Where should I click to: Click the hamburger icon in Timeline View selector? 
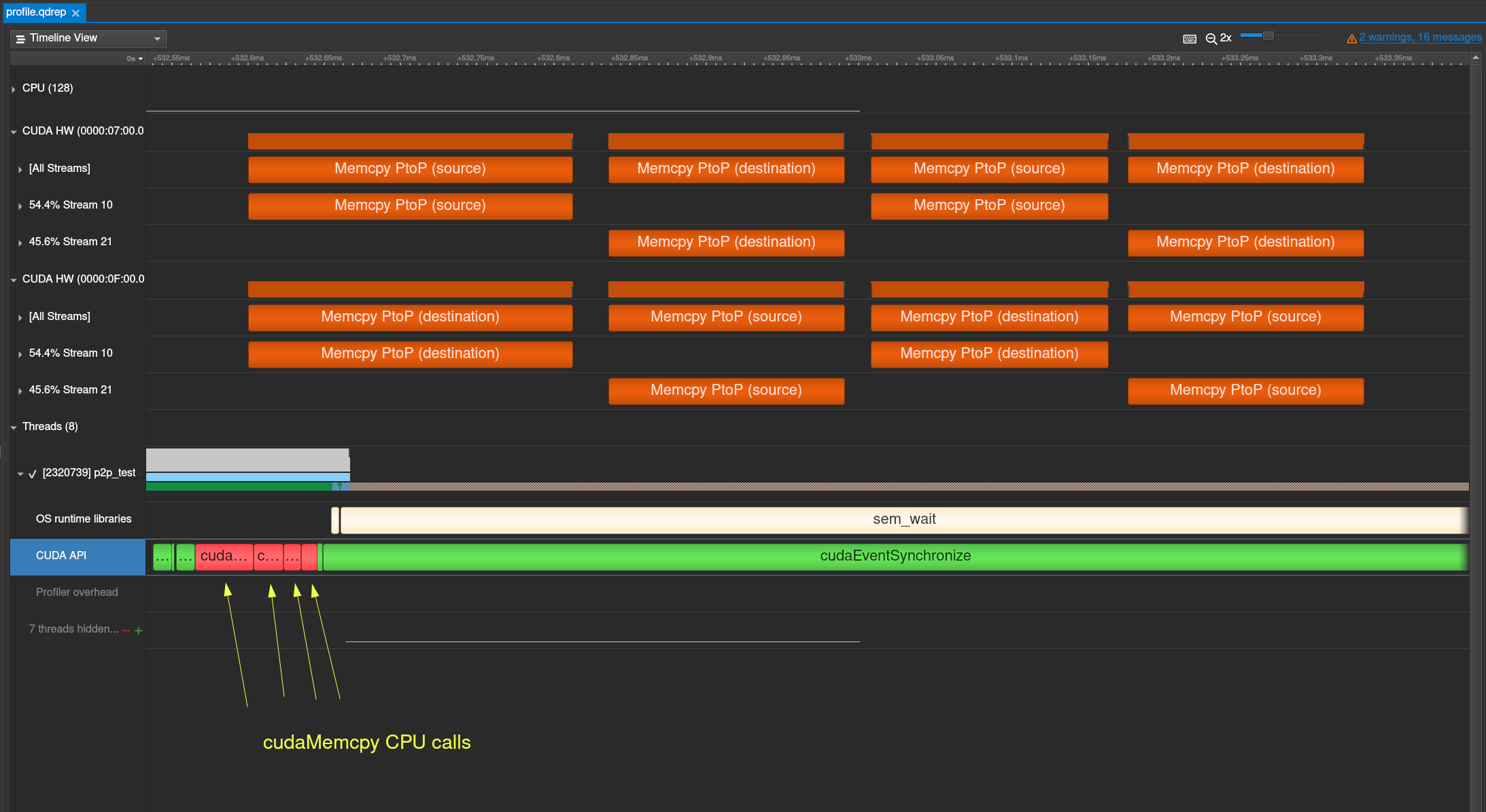[20, 39]
